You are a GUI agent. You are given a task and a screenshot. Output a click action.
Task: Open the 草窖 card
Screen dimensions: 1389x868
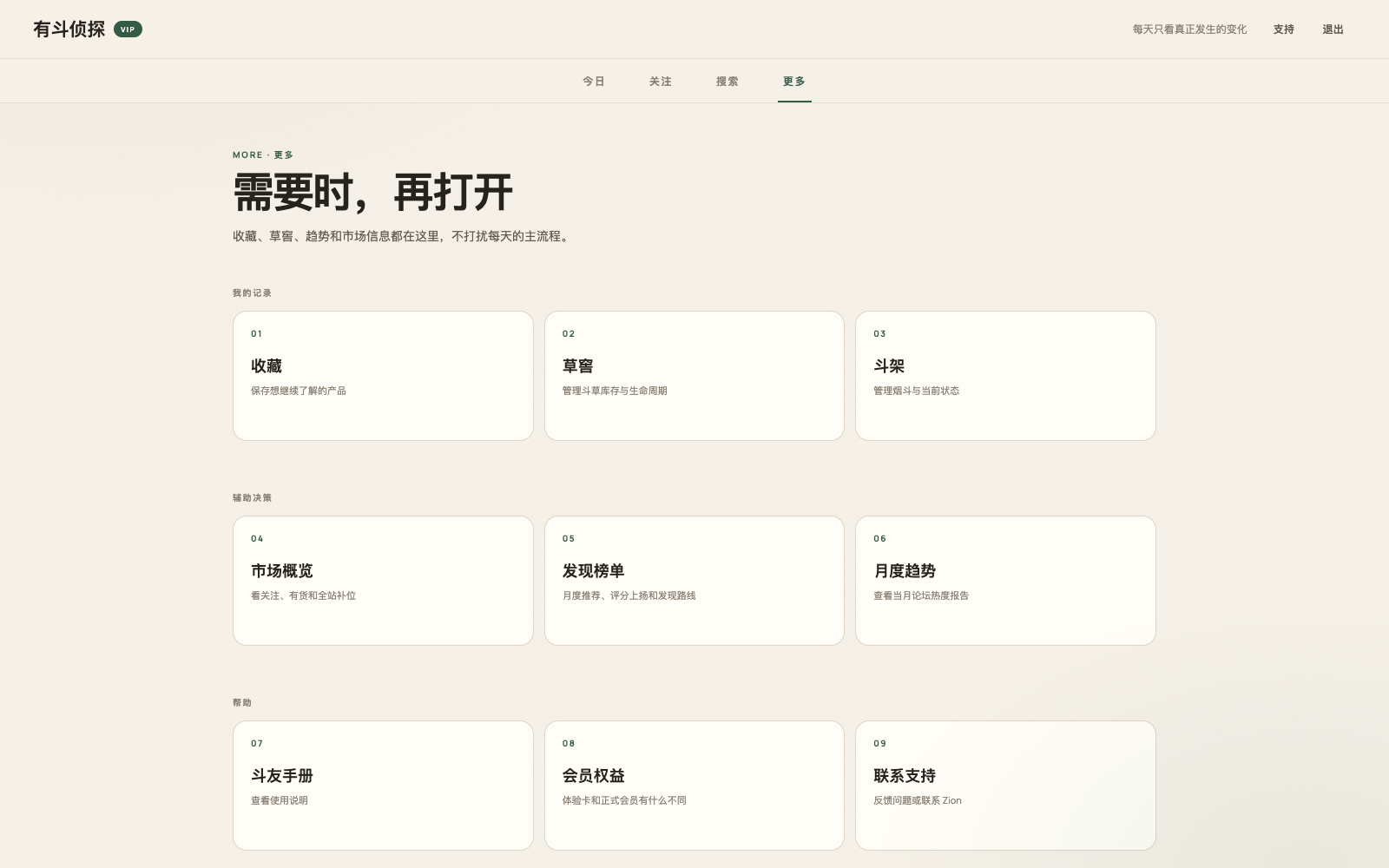(x=694, y=376)
